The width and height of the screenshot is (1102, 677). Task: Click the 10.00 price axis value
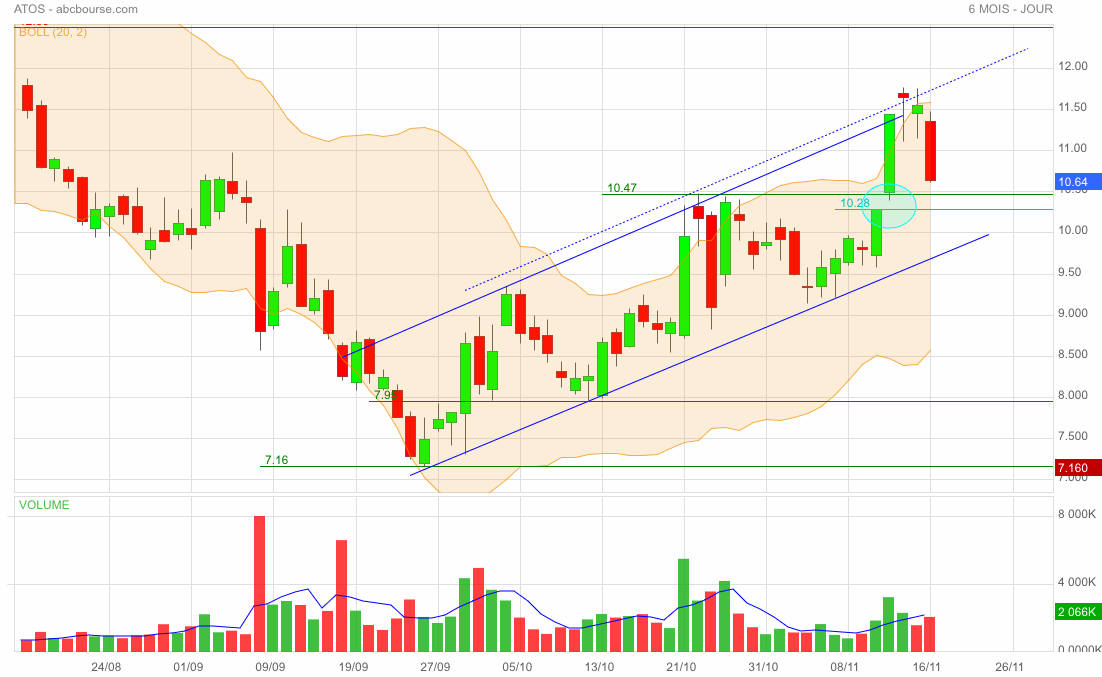point(1072,231)
